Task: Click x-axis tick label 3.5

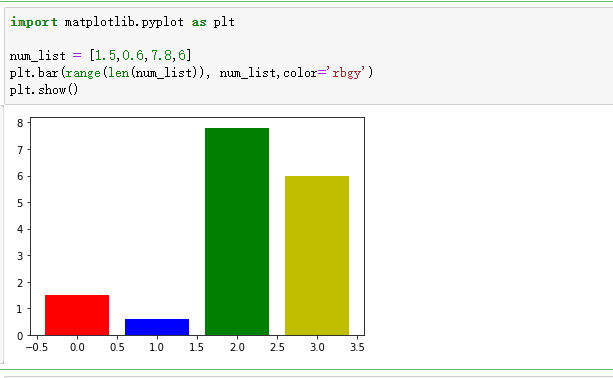Action: click(357, 347)
